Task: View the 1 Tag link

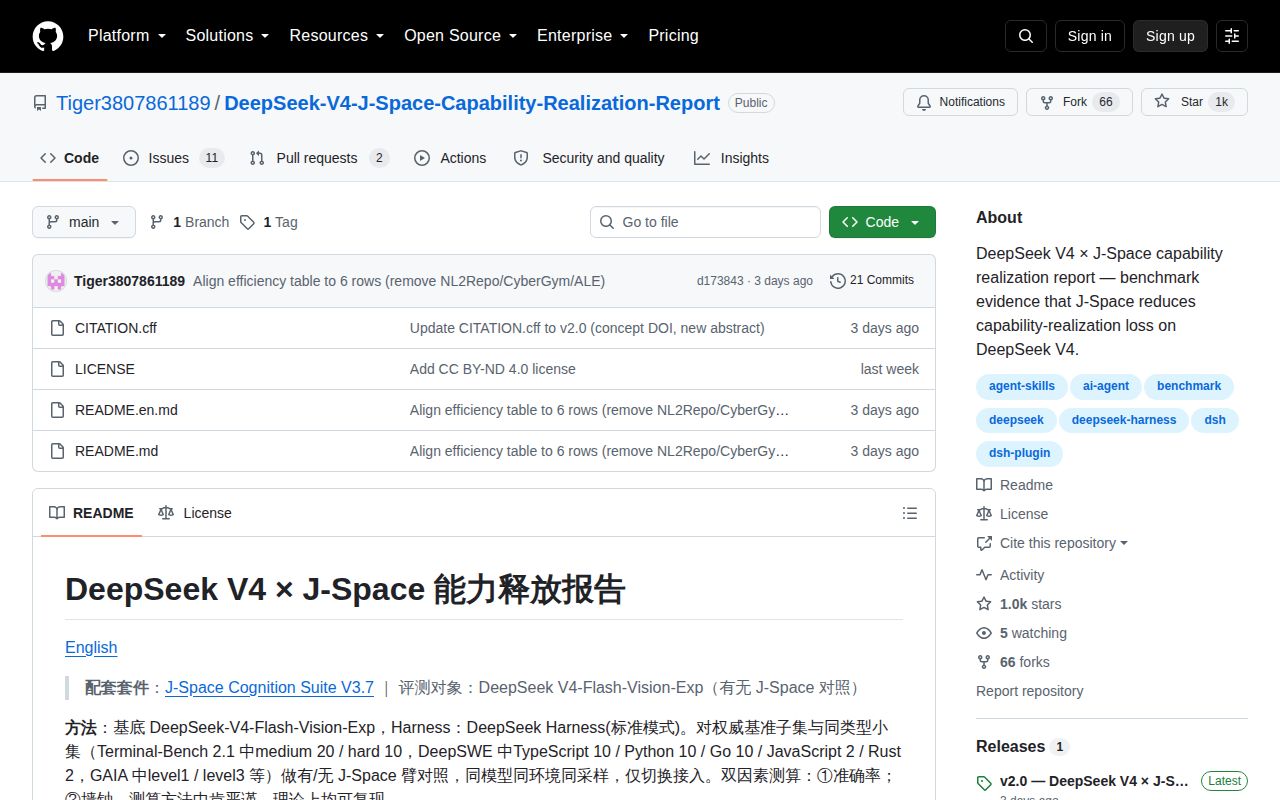Action: pos(269,222)
